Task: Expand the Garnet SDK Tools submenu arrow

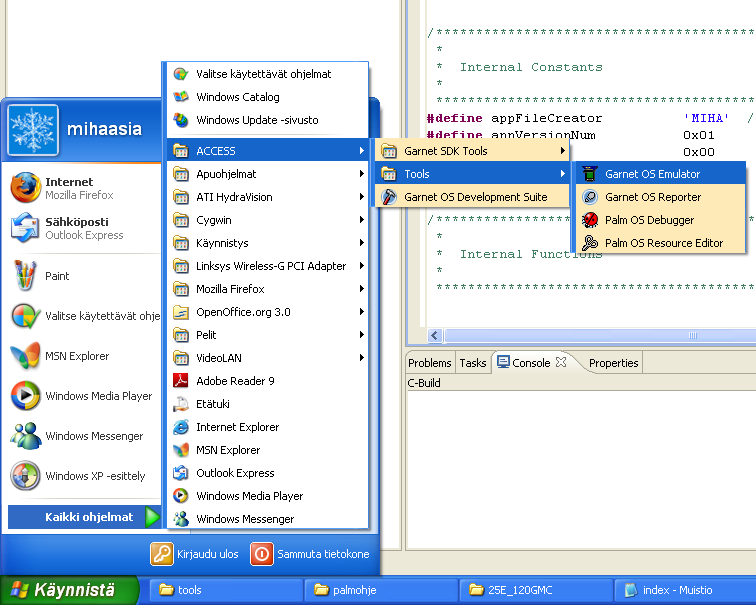Action: 562,151
